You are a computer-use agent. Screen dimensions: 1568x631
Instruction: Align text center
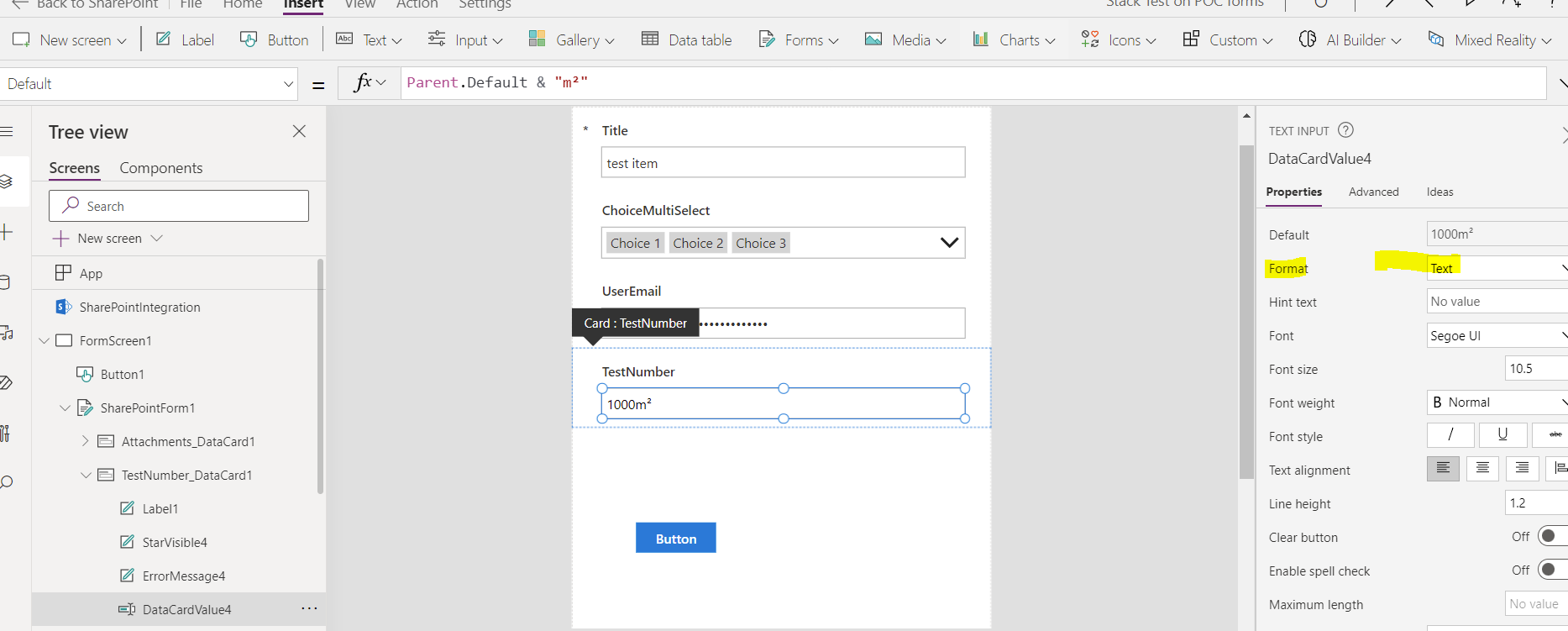(1482, 468)
